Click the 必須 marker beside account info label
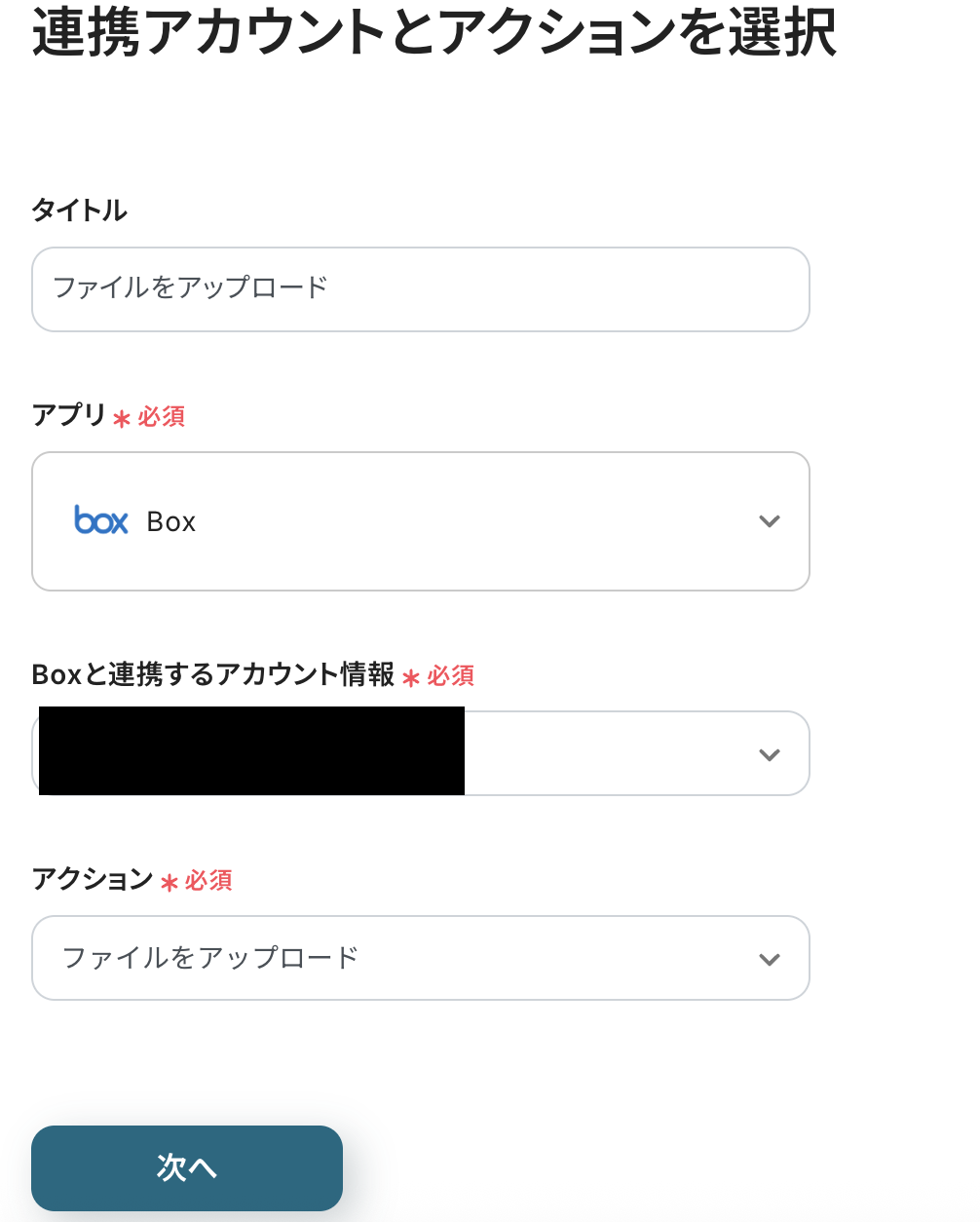This screenshot has height=1222, width=980. point(451,676)
